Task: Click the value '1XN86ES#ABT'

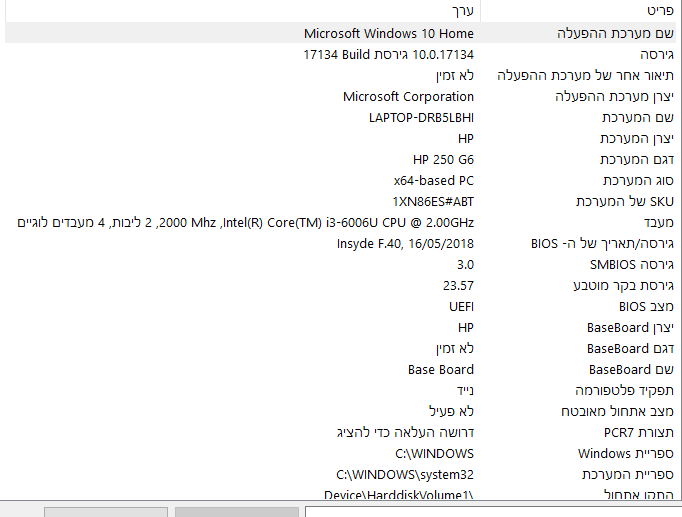Action: [x=433, y=202]
